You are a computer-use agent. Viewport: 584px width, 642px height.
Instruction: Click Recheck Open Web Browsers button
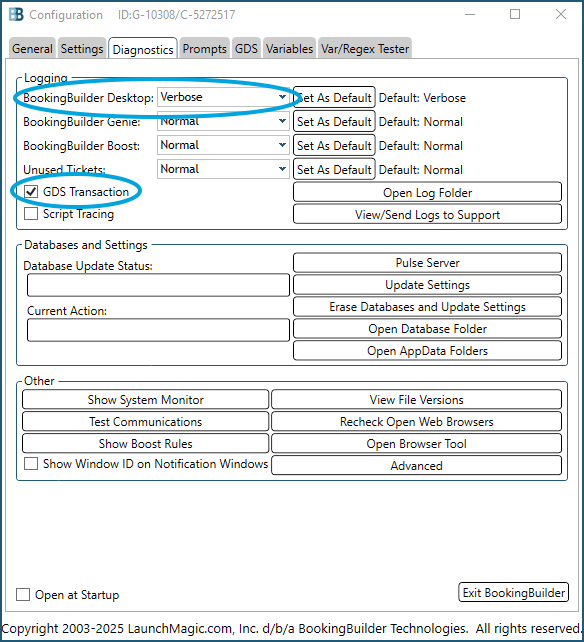click(x=416, y=422)
